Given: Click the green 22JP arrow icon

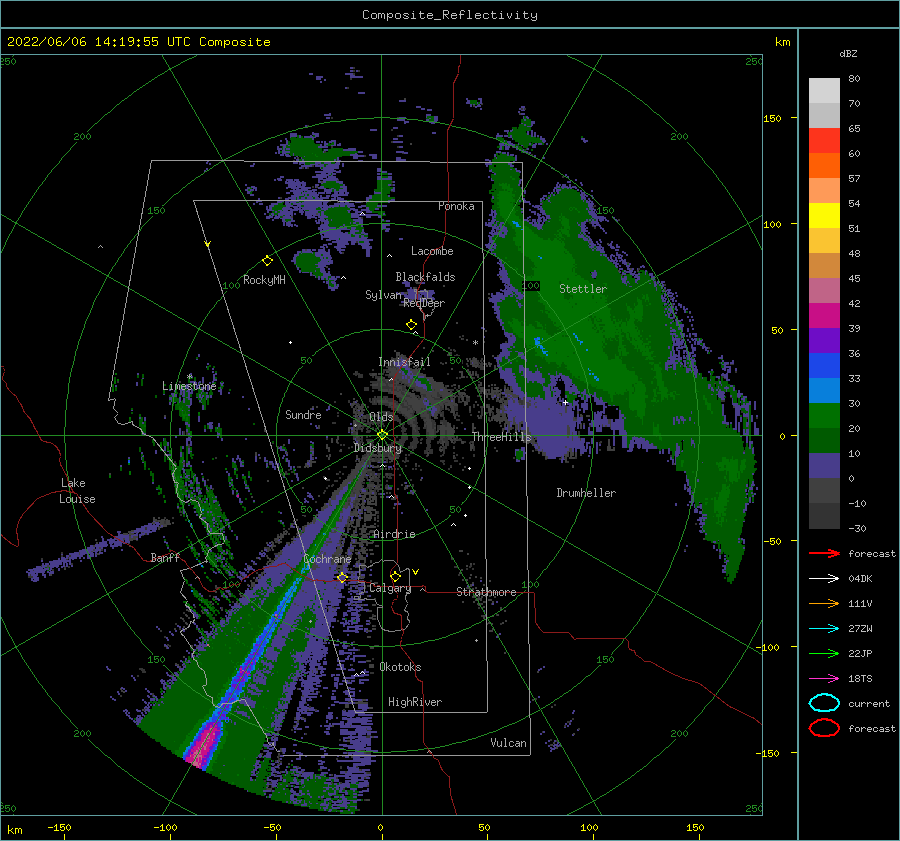Looking at the screenshot, I should 824,653.
